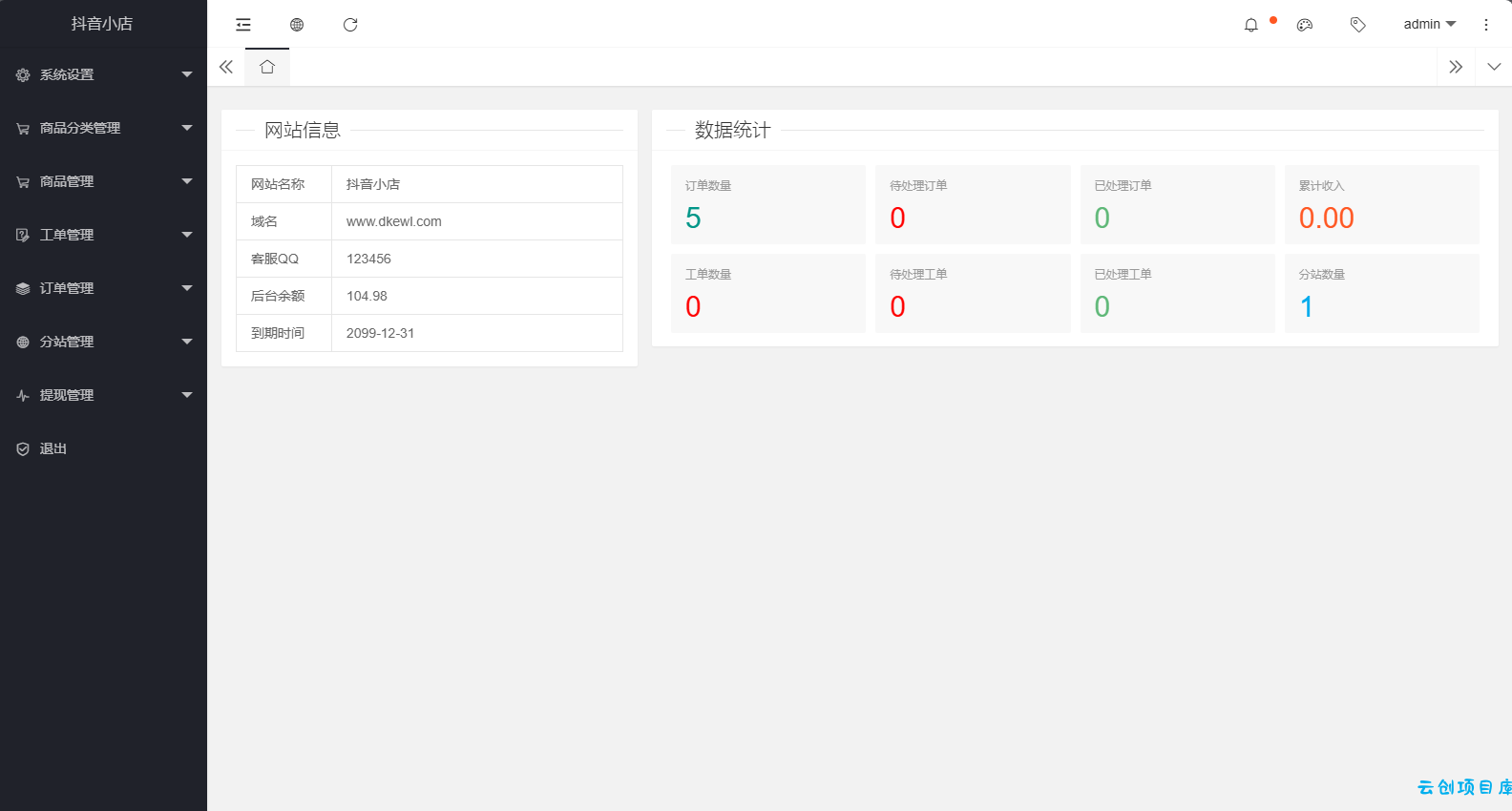Open the 订单管理 menu
The image size is (1512, 811).
[103, 288]
